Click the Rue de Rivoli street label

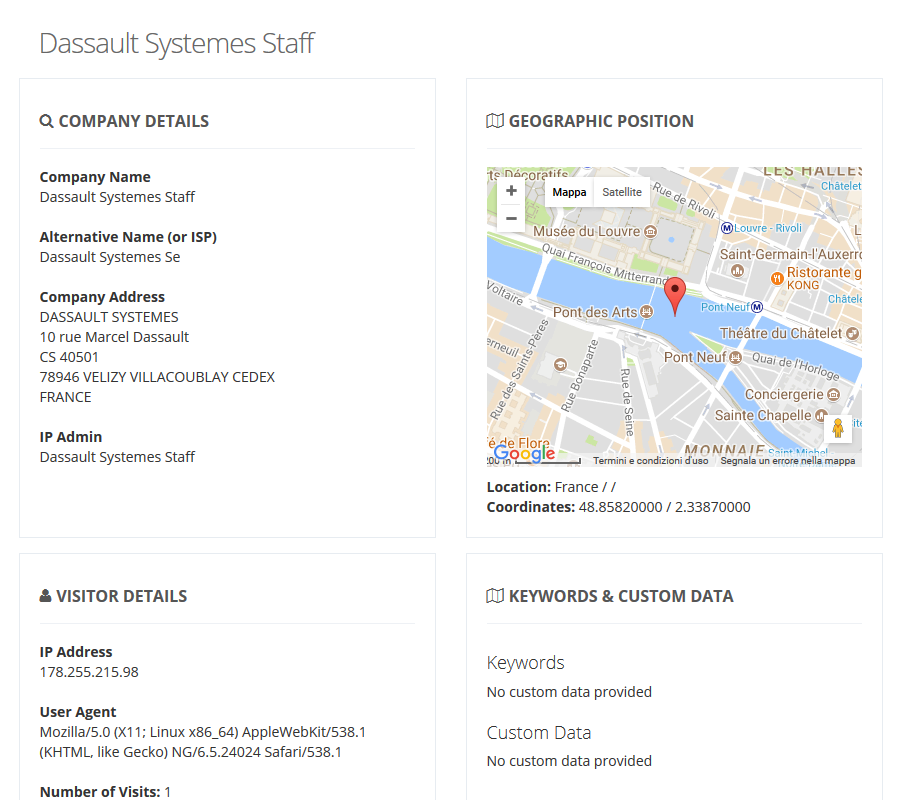pos(684,200)
